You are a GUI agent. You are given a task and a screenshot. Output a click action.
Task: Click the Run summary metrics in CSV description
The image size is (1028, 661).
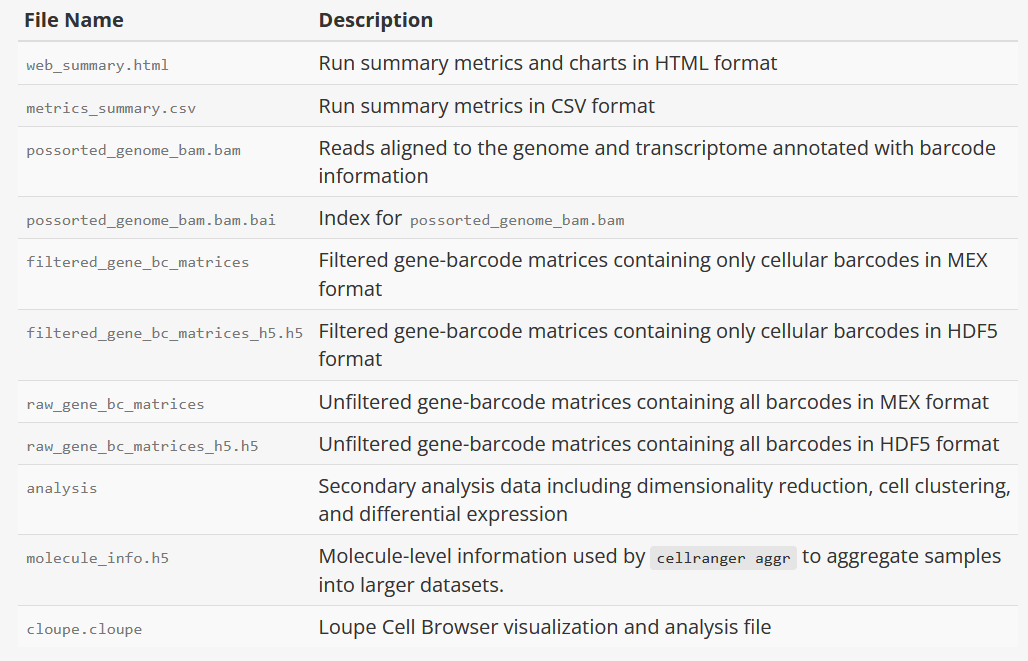487,105
